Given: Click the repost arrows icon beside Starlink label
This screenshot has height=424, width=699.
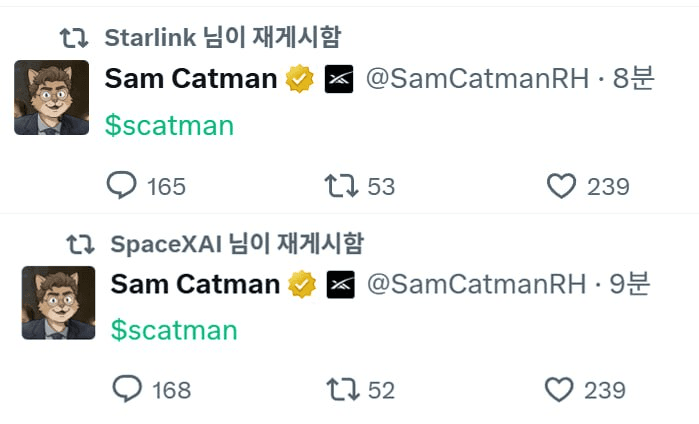Looking at the screenshot, I should pos(74,38).
